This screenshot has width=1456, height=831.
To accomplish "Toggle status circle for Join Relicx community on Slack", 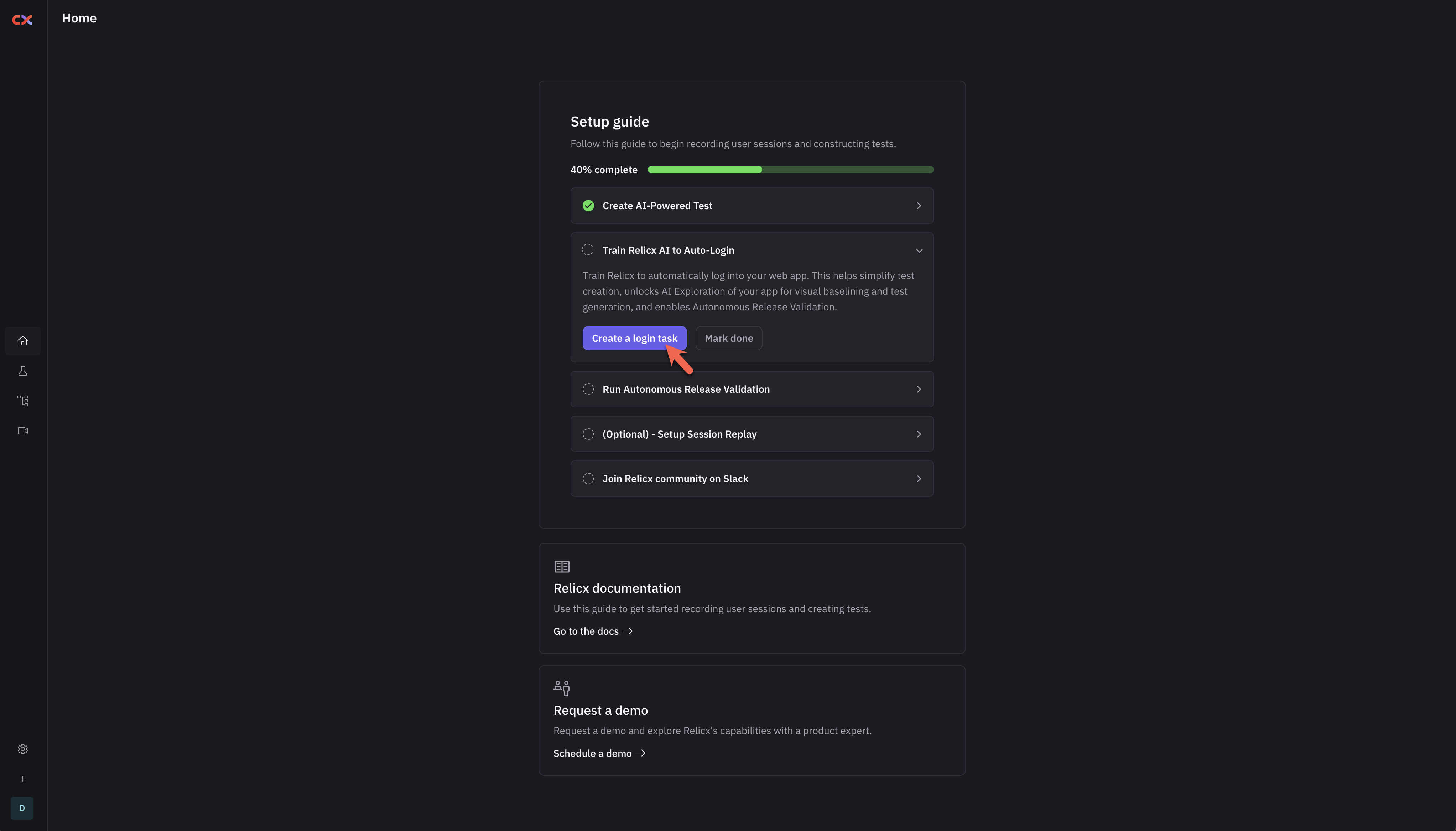I will (x=588, y=479).
